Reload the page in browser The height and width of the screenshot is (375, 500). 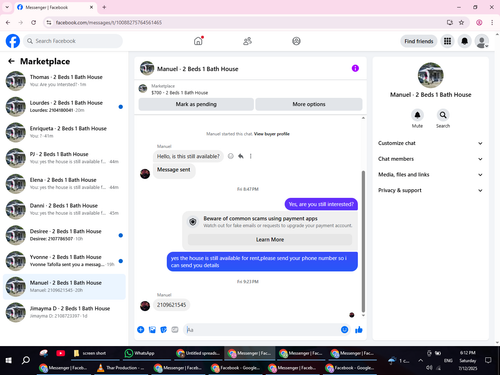[x=33, y=22]
